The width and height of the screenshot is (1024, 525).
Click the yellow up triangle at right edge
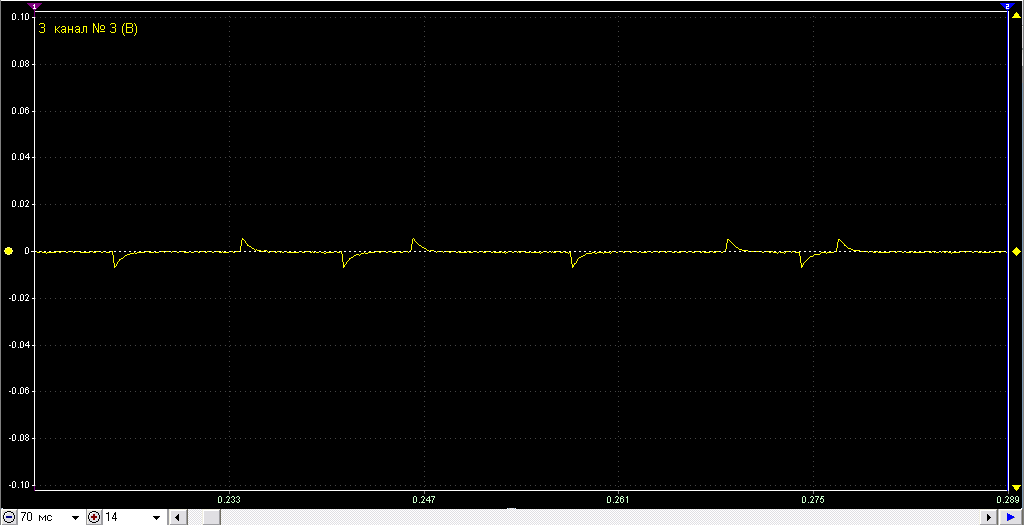coord(1016,13)
